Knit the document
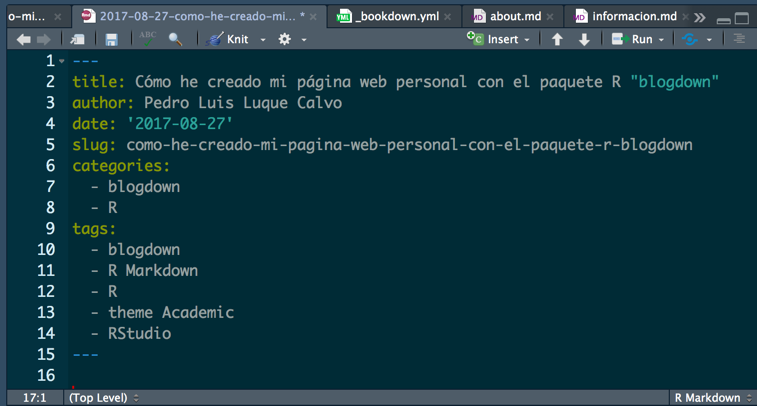Screen dimensions: 757x406 click(227, 39)
